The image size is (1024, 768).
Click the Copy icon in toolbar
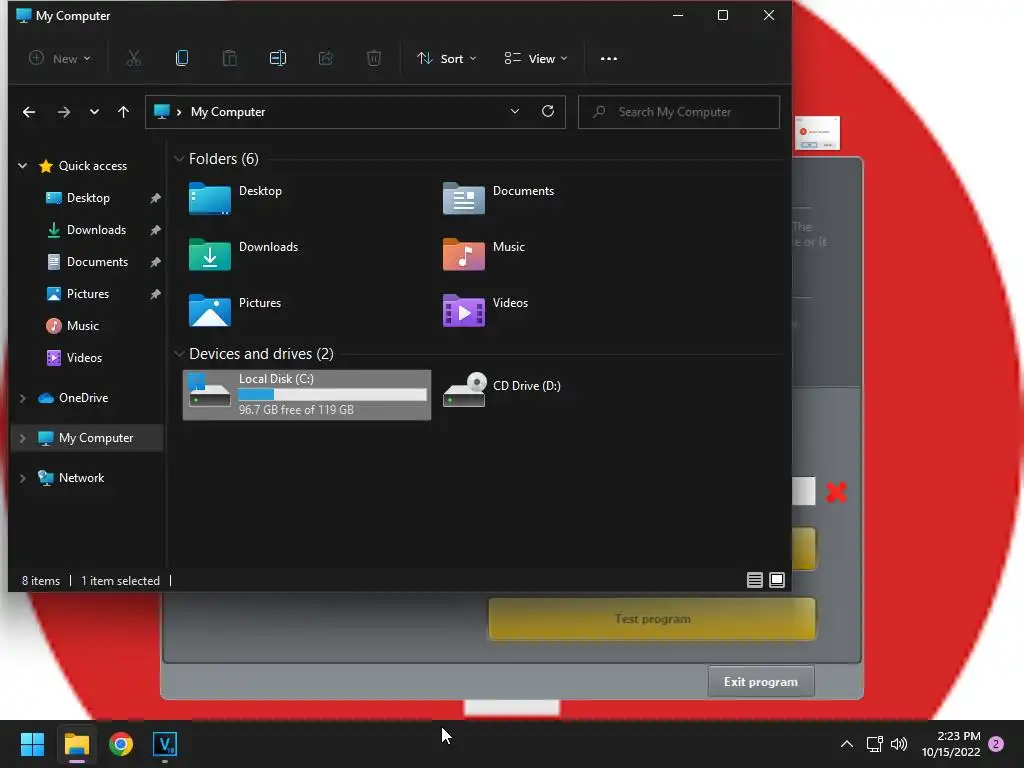[x=182, y=59]
